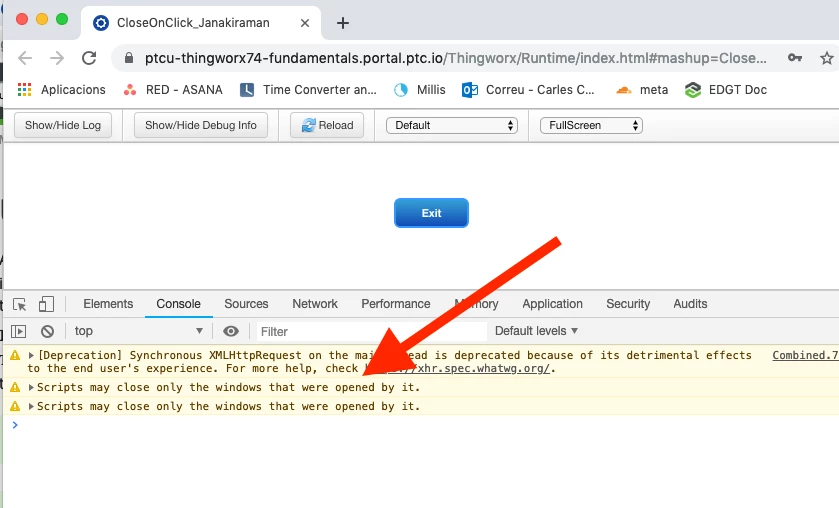
Task: Open the xhr.spec.whatwg.org link
Action: pos(457,368)
